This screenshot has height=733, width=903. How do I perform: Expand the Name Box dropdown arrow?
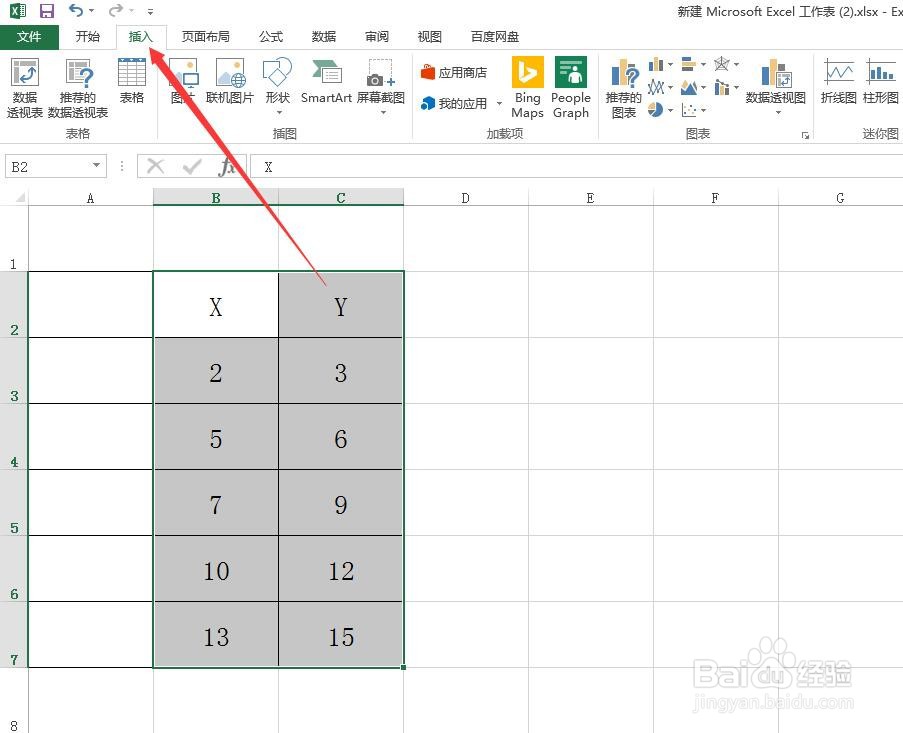(x=96, y=166)
